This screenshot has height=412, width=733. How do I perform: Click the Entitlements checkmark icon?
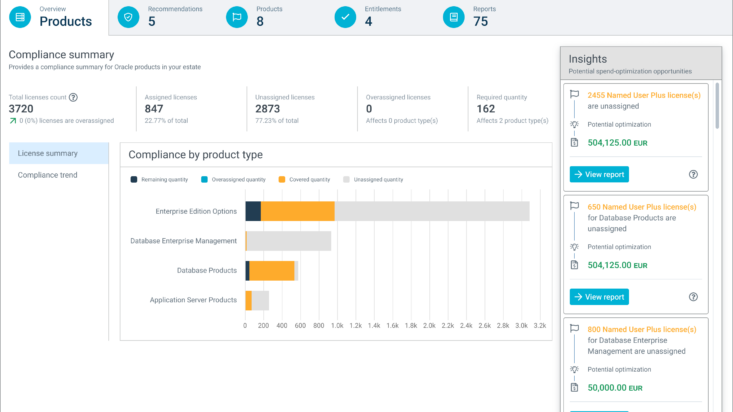pos(345,16)
